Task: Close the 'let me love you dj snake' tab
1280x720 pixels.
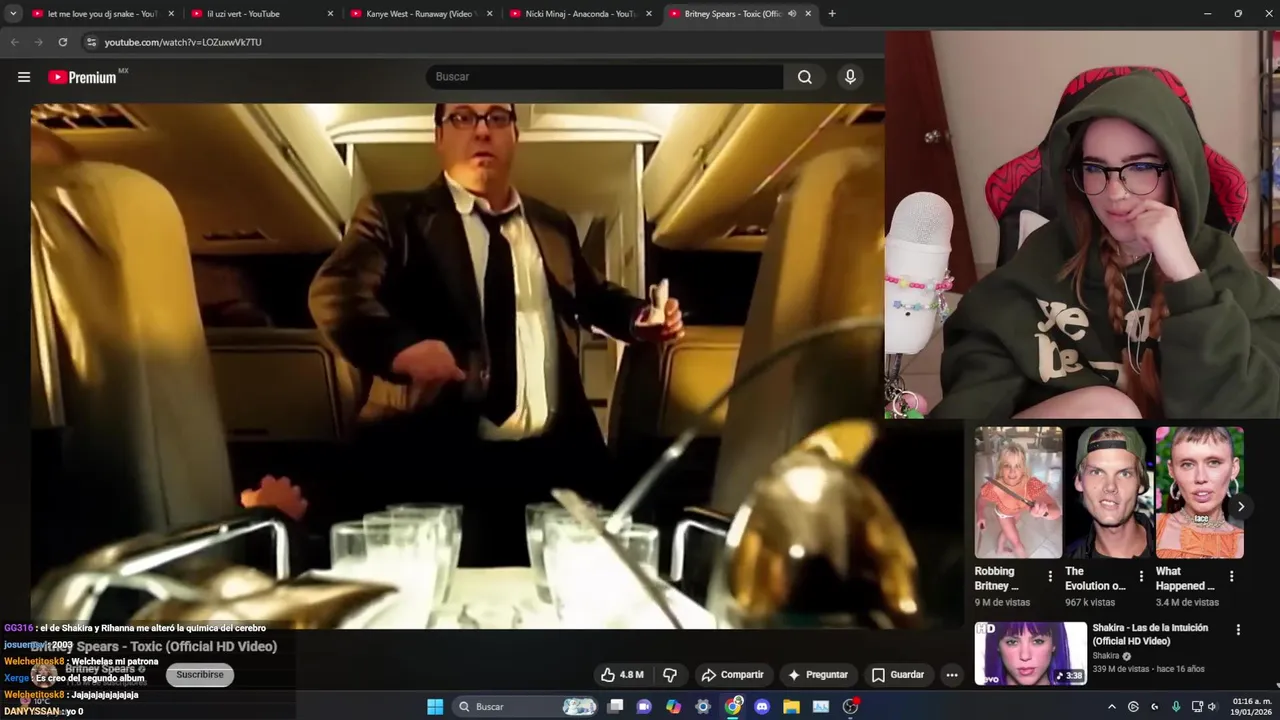Action: (x=171, y=14)
